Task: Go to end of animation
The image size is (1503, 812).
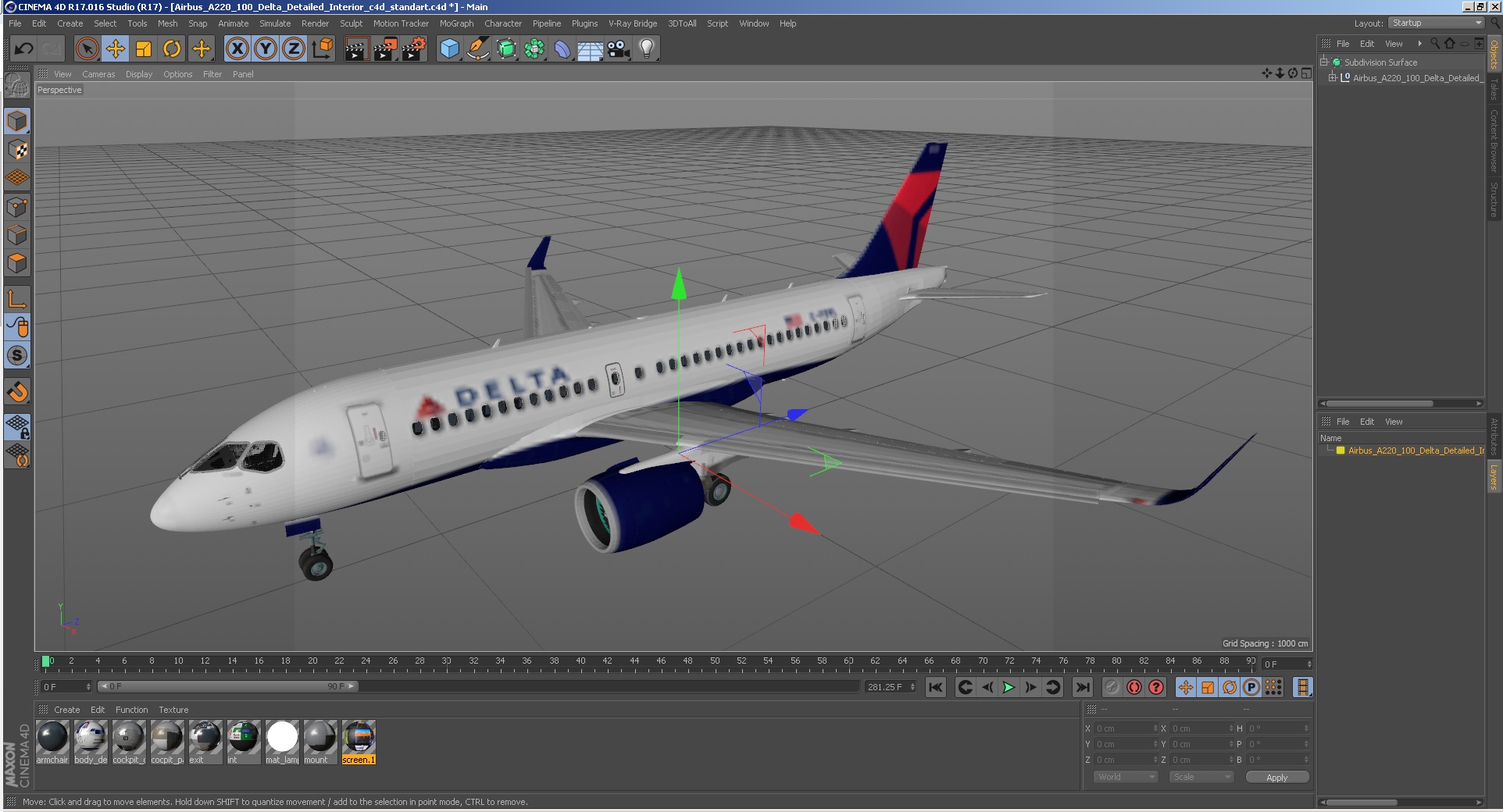Action: point(1082,687)
